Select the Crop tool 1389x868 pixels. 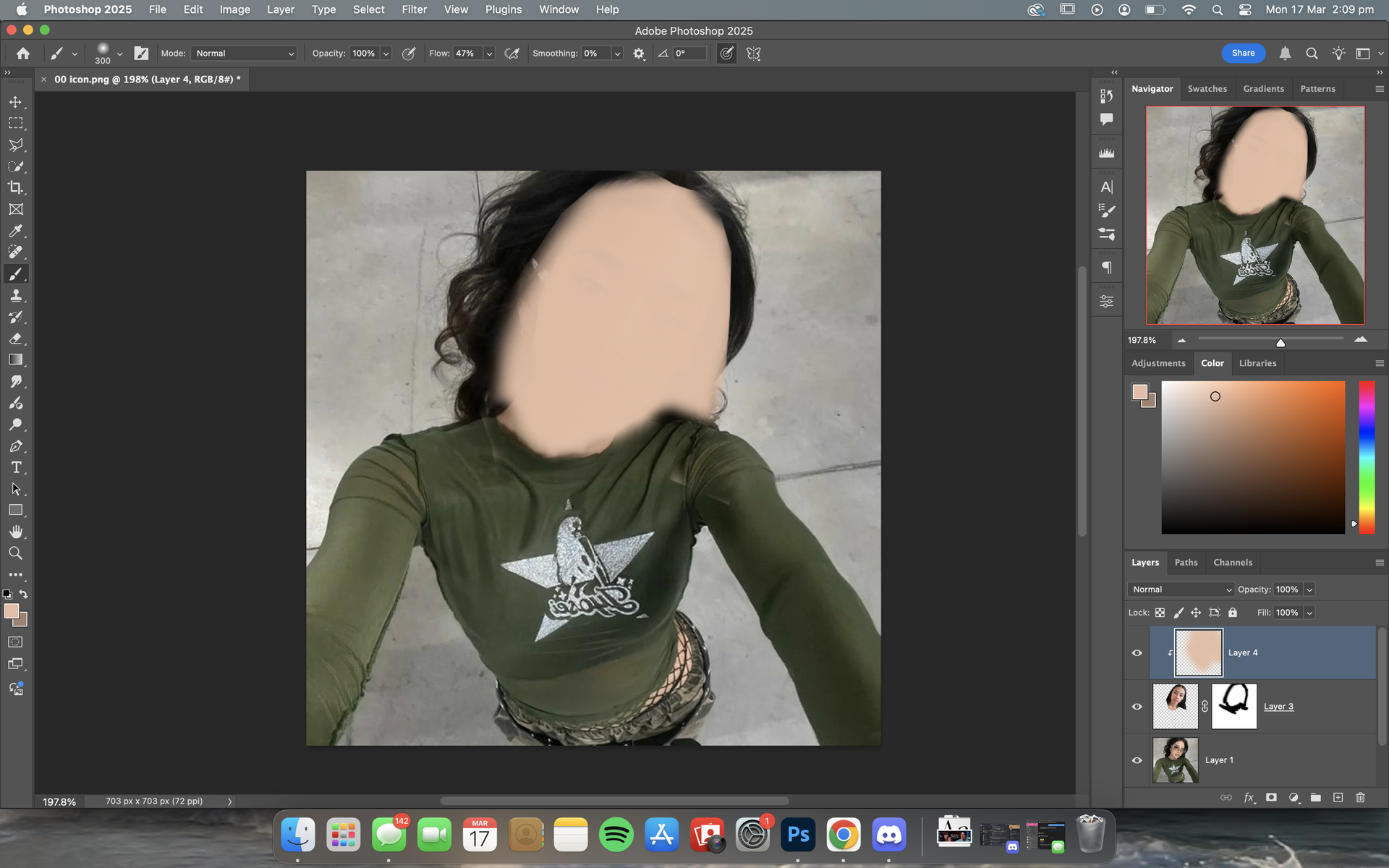pos(15,188)
